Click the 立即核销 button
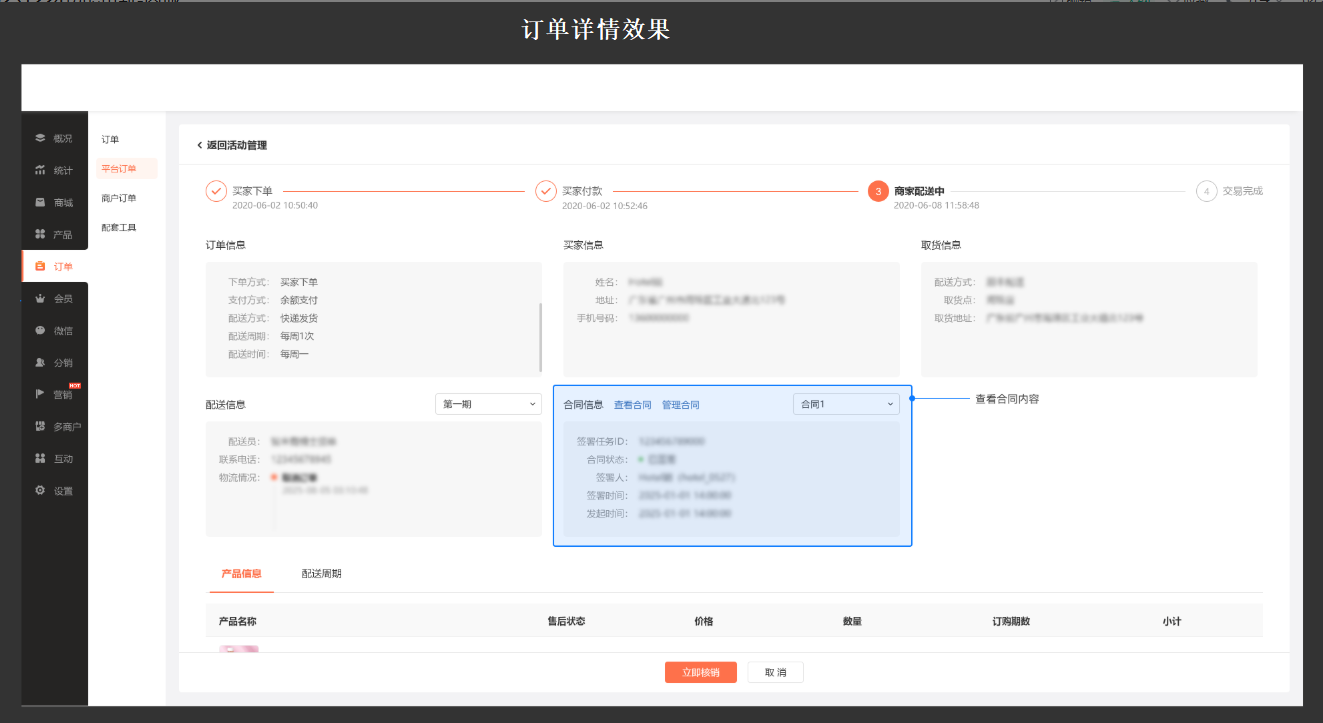The height and width of the screenshot is (723, 1323). [x=700, y=673]
